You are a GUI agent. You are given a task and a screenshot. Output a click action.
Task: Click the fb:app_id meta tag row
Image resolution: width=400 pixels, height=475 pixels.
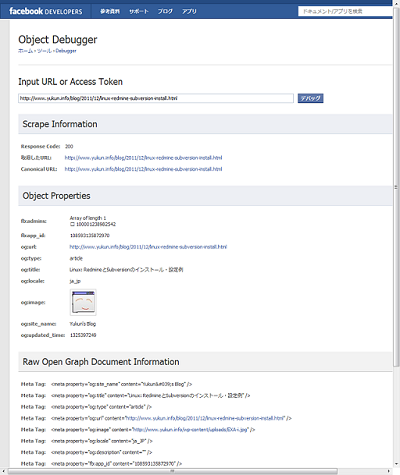click(101, 464)
